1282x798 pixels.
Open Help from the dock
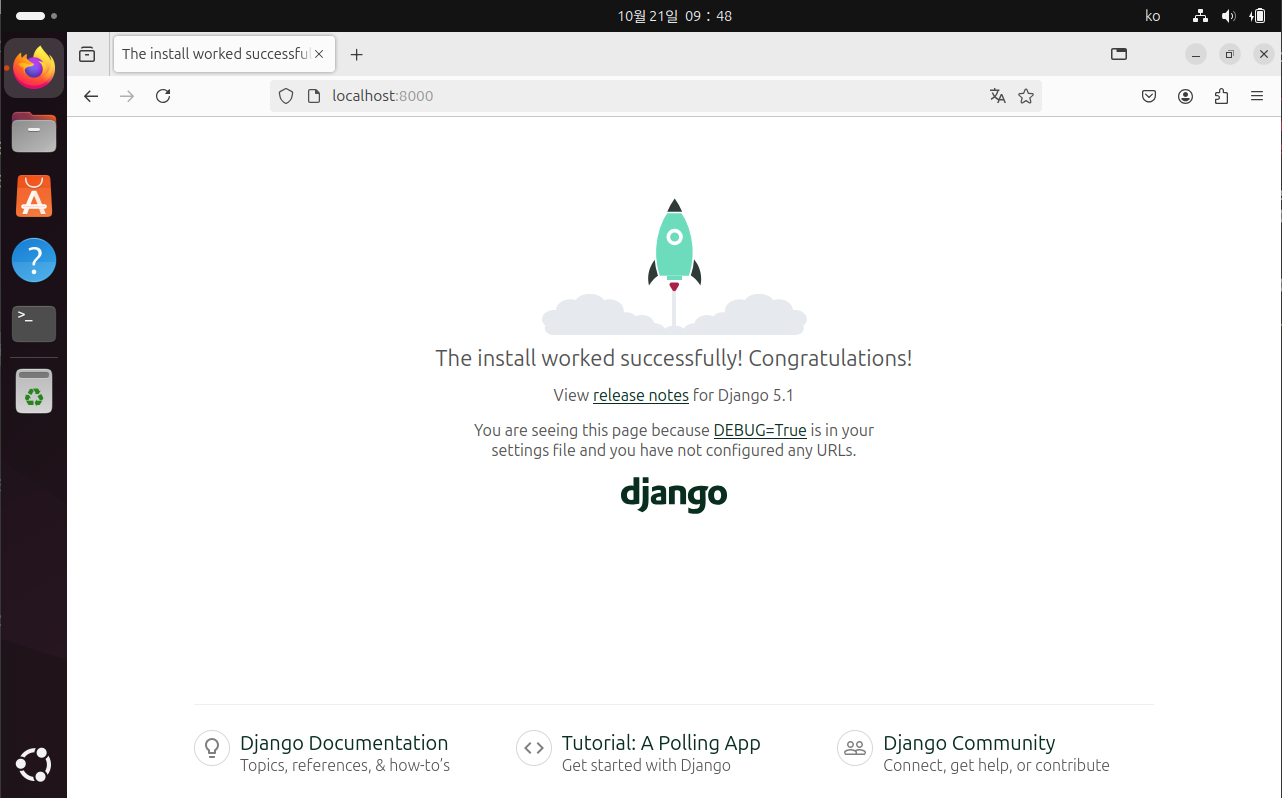(34, 260)
